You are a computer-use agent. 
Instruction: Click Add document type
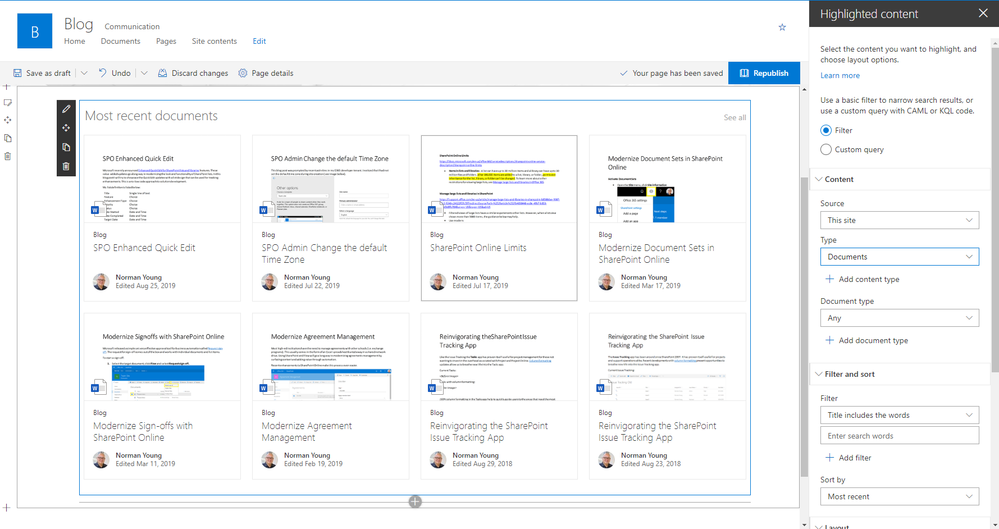pyautogui.click(x=866, y=340)
